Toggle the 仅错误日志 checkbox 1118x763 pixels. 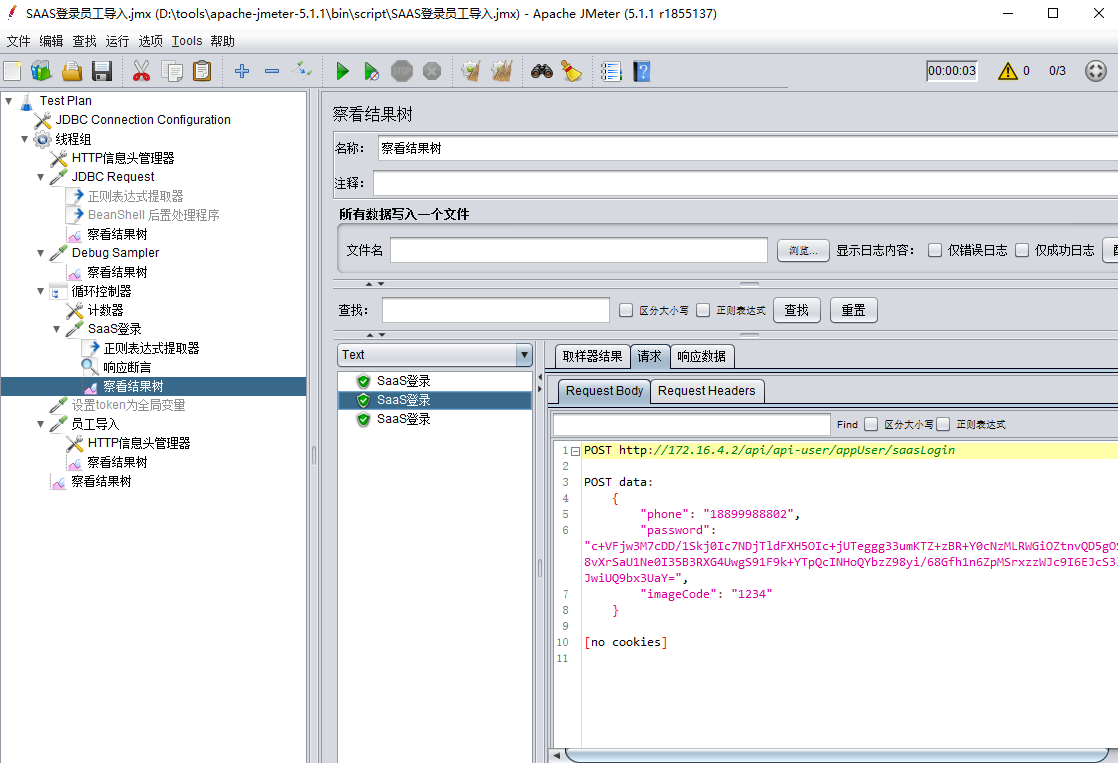point(935,250)
